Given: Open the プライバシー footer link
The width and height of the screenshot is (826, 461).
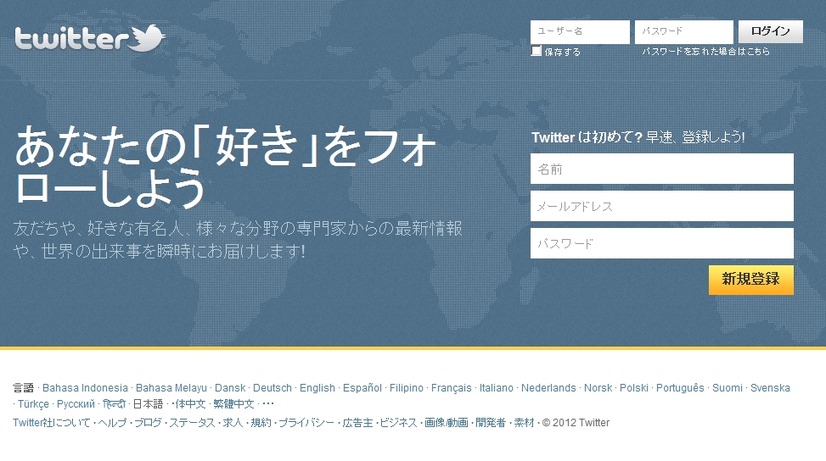Looking at the screenshot, I should (x=306, y=423).
